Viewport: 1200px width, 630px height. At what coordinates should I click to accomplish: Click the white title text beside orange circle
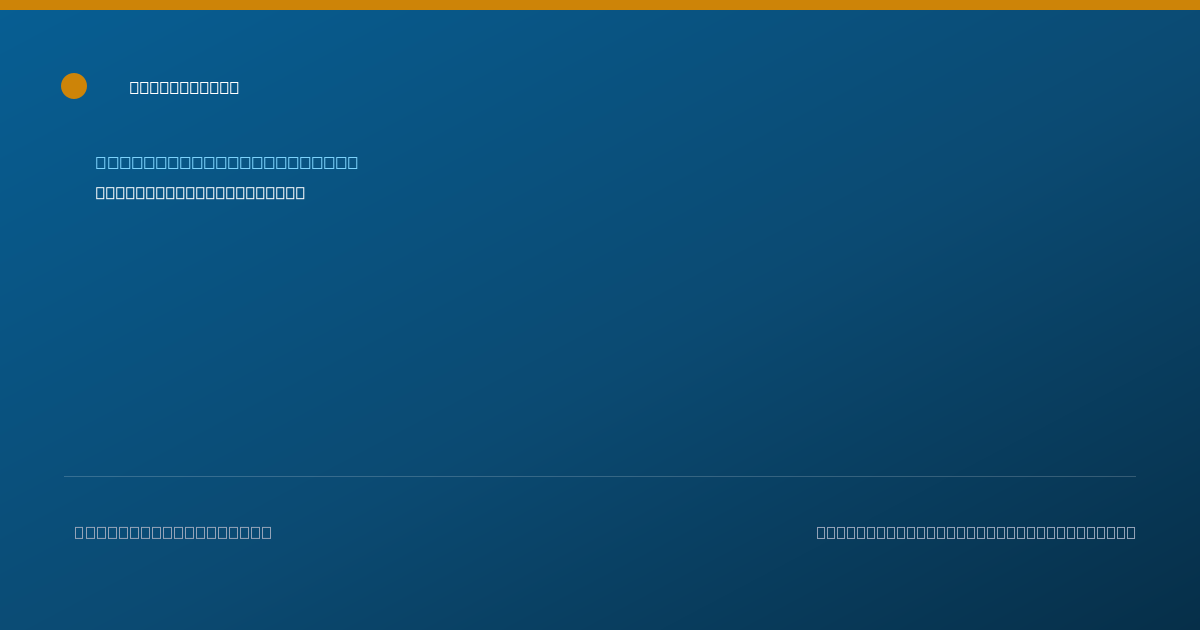[x=184, y=87]
